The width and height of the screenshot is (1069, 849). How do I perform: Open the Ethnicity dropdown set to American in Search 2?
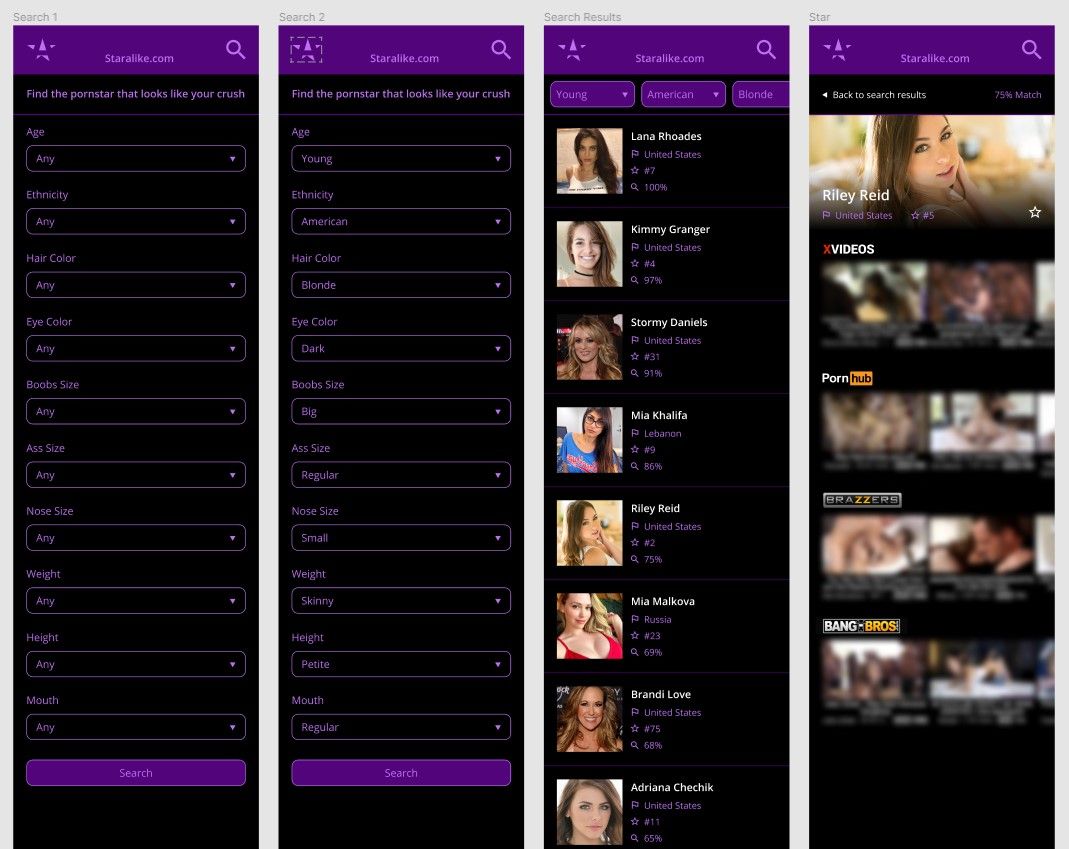coord(401,222)
